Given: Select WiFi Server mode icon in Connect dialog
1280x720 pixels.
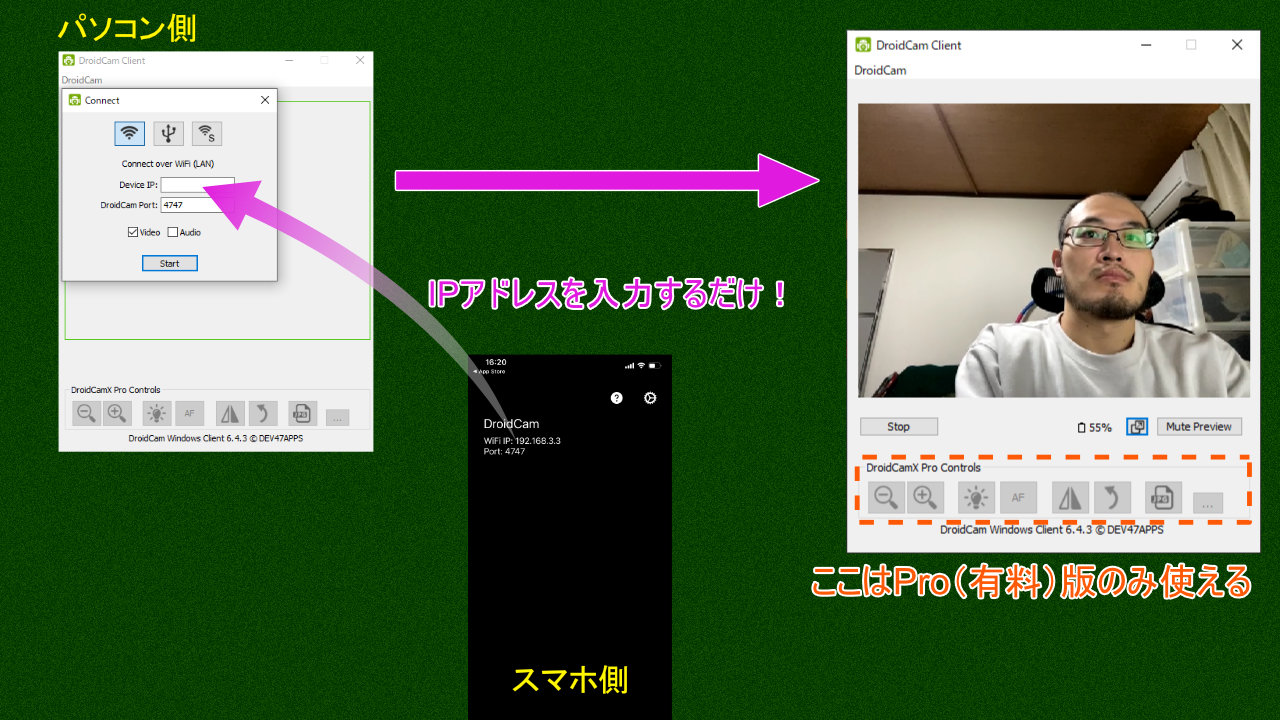Looking at the screenshot, I should point(207,133).
